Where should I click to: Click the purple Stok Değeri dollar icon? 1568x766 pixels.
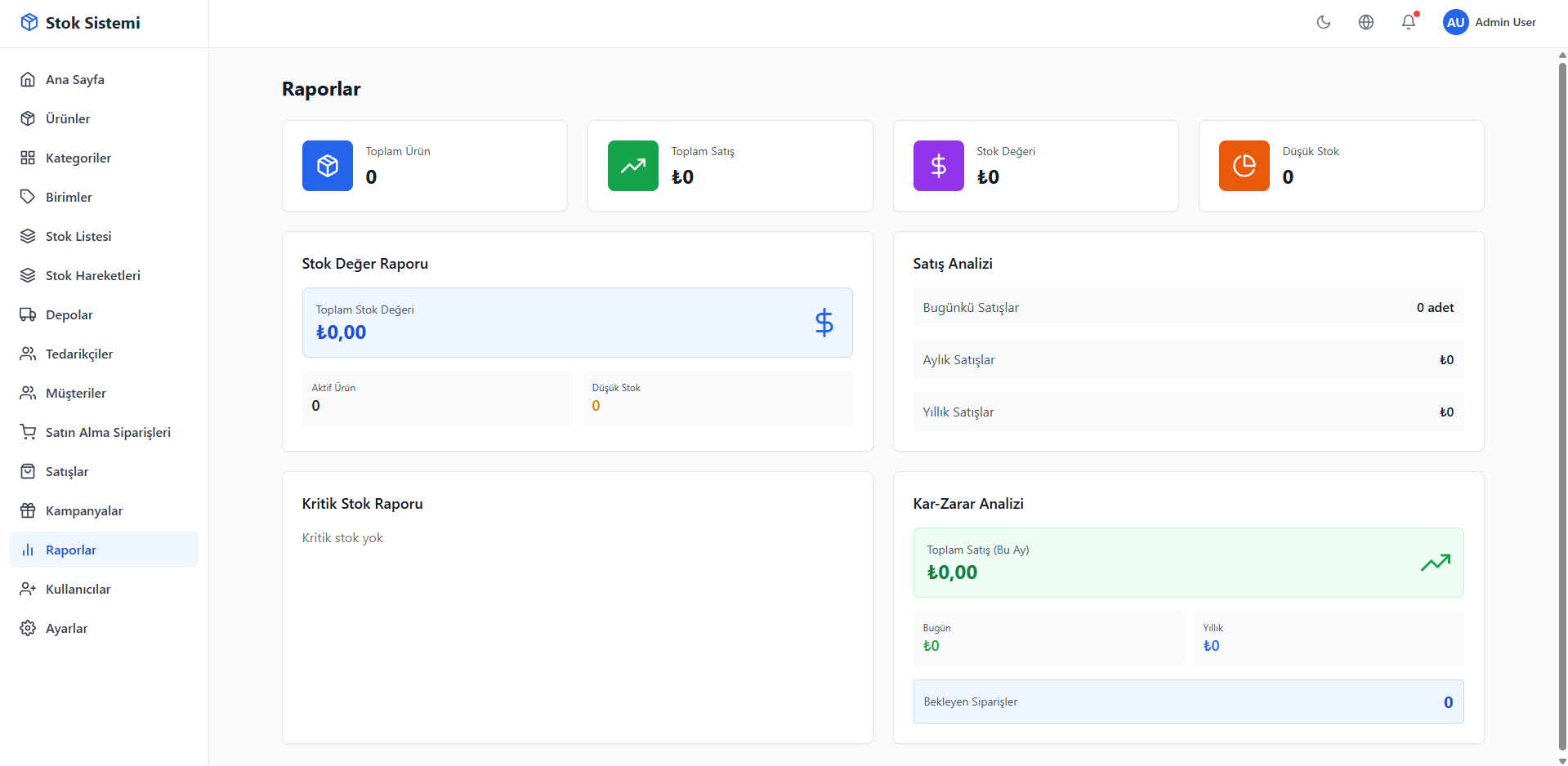tap(939, 166)
